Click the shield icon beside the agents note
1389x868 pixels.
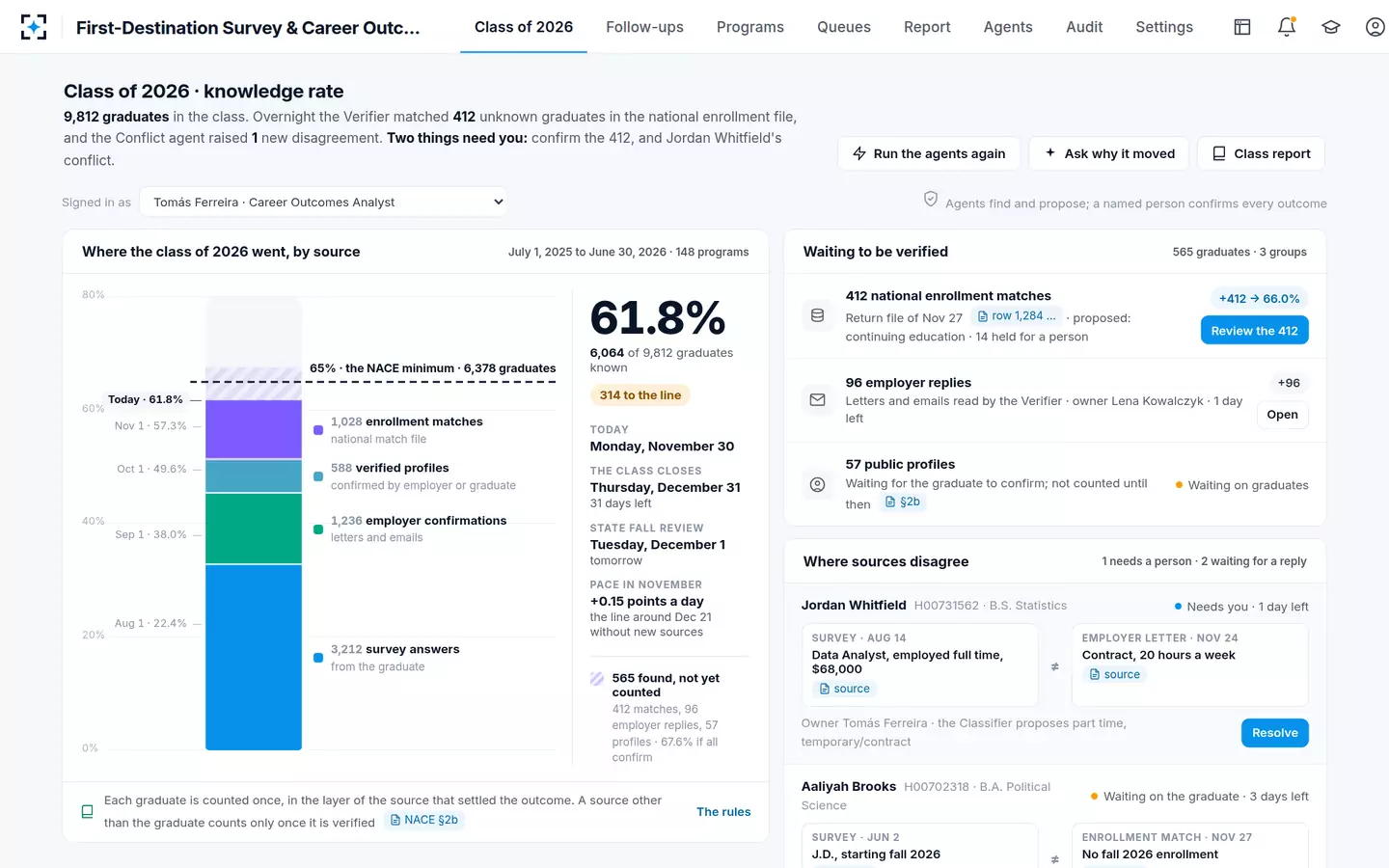(x=931, y=199)
